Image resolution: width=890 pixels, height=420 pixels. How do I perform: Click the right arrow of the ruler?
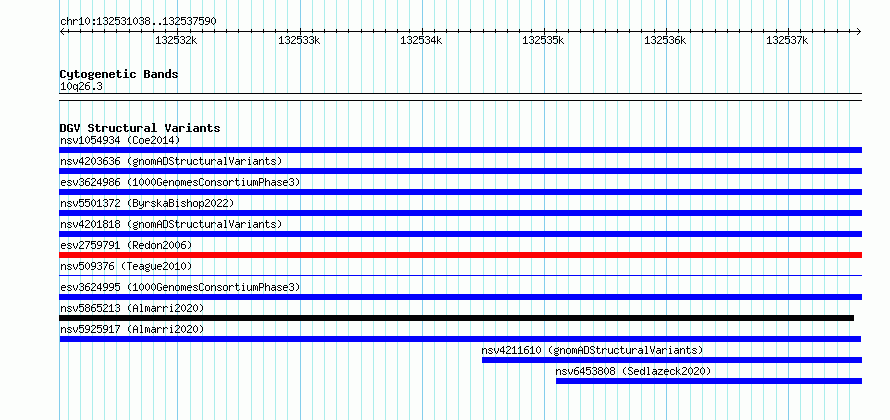click(858, 31)
